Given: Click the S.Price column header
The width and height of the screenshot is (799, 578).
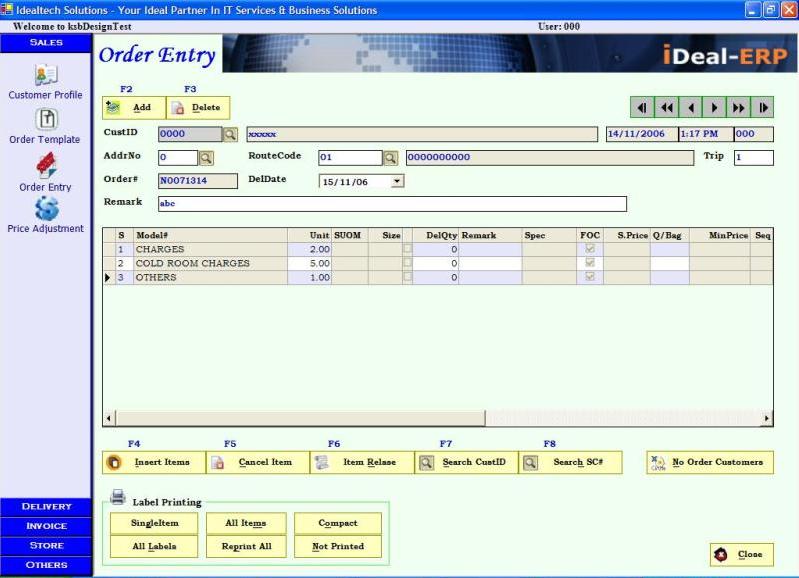Looking at the screenshot, I should point(627,235).
